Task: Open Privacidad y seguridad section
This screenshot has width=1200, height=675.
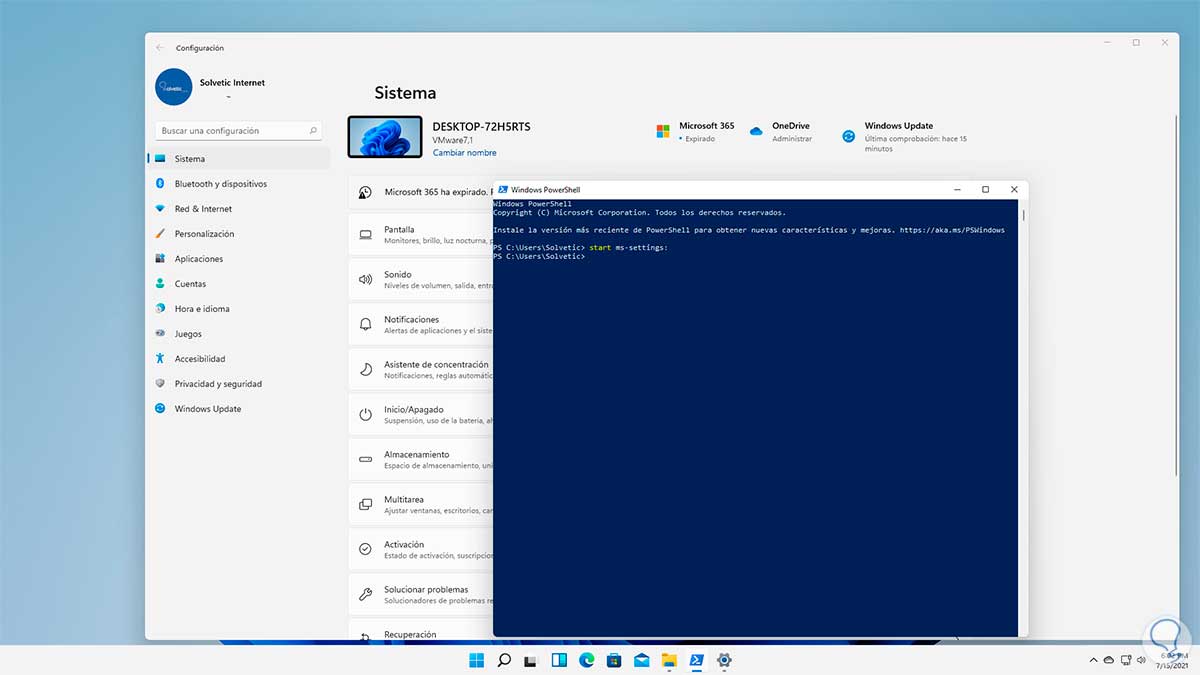Action: (218, 384)
